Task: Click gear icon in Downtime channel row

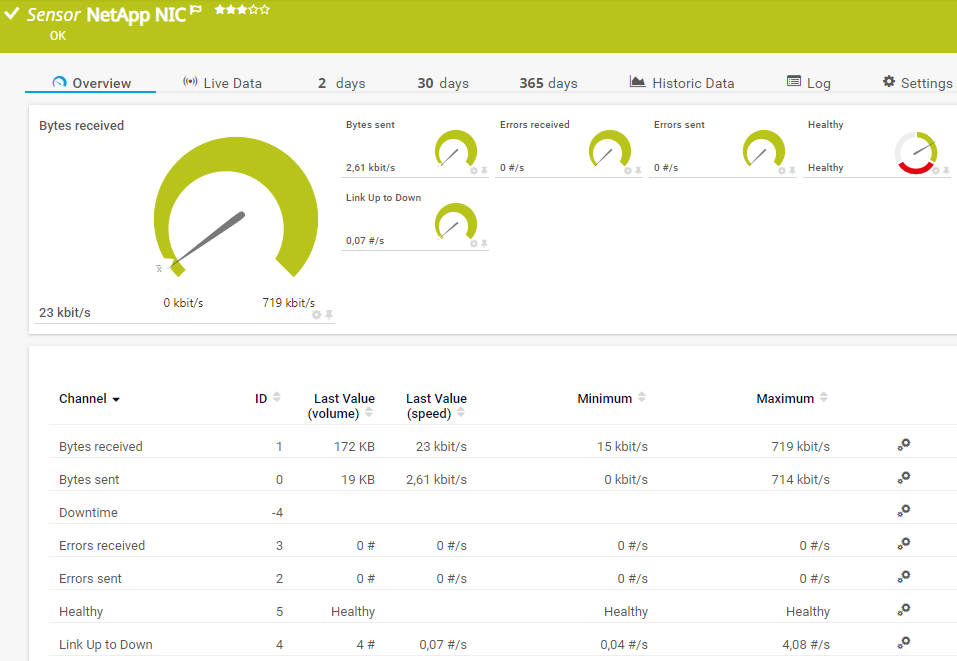Action: 903,511
